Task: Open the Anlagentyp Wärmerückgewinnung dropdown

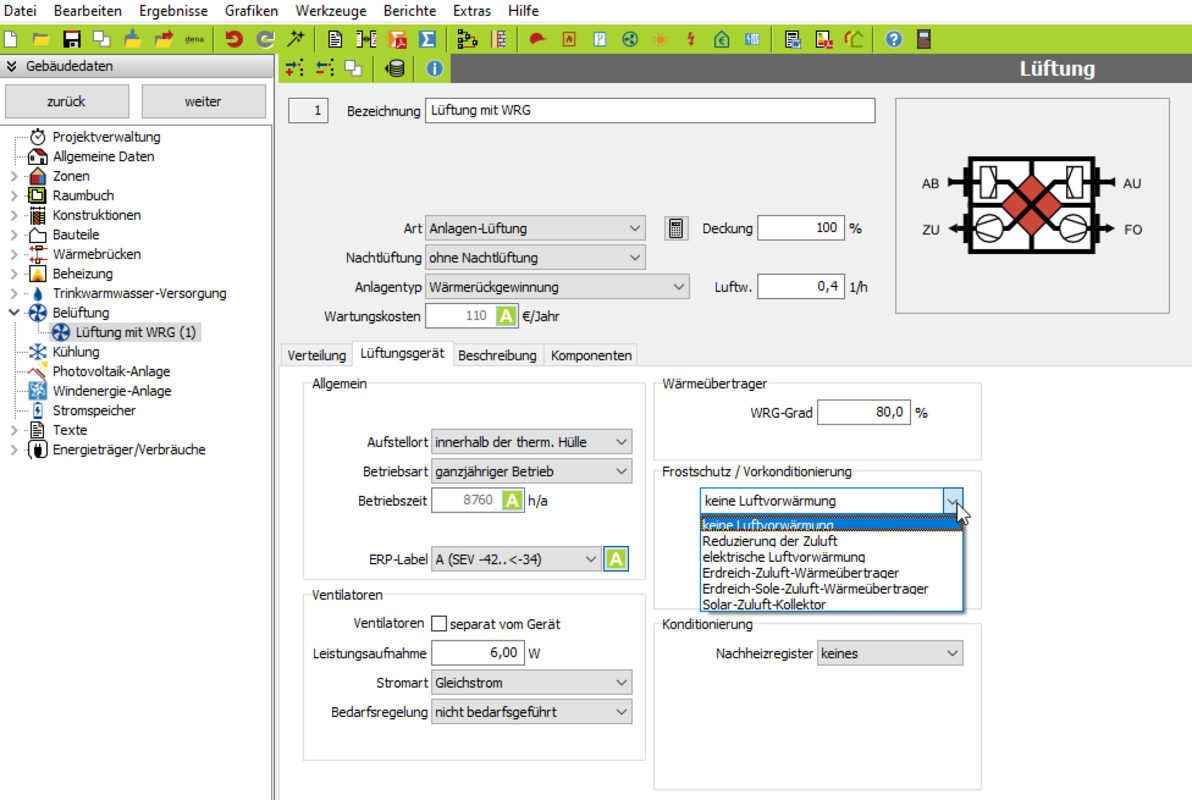Action: [557, 287]
